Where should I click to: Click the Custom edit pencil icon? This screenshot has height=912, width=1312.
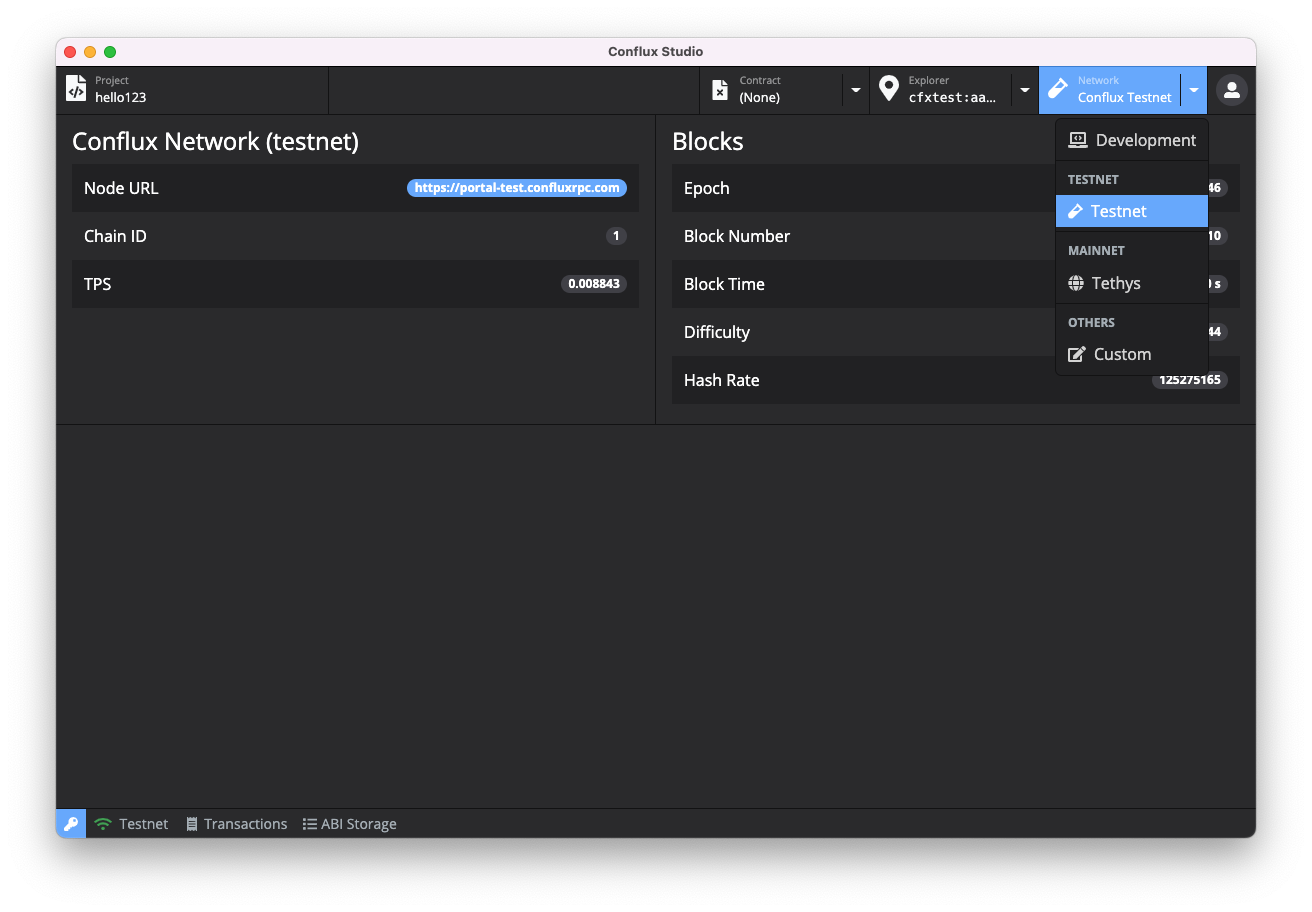click(1077, 354)
